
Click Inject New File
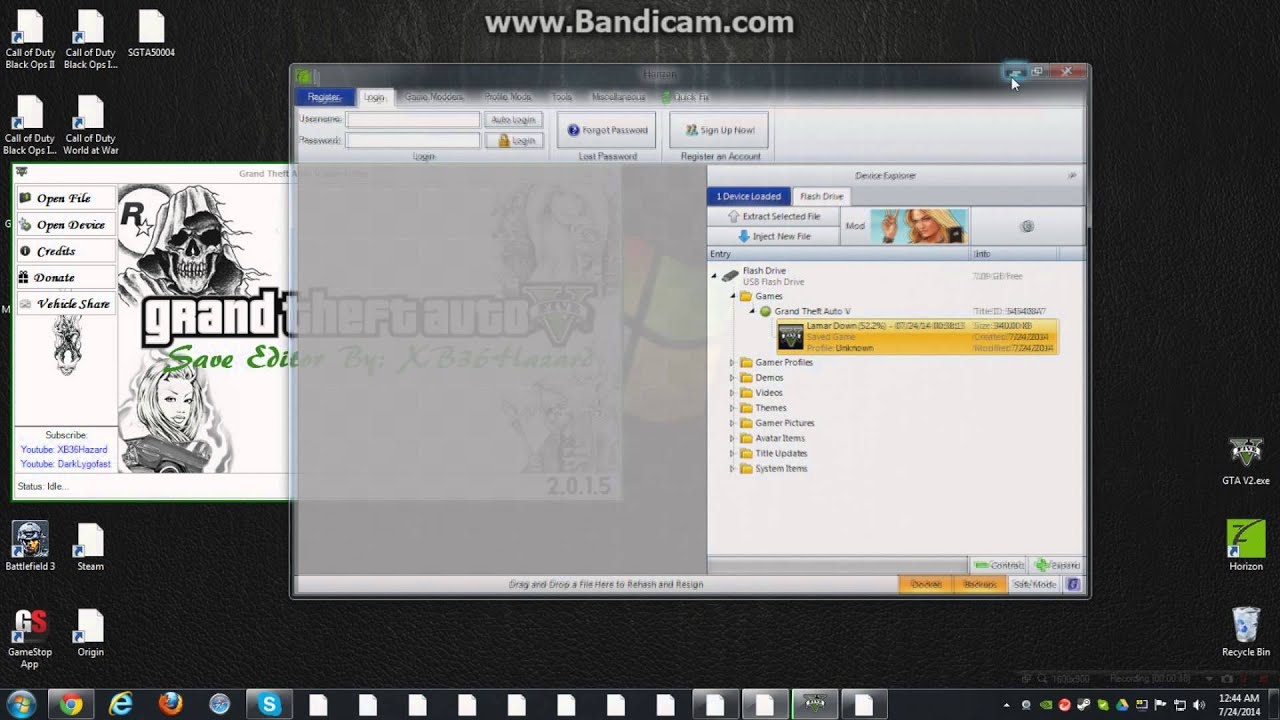coord(773,236)
